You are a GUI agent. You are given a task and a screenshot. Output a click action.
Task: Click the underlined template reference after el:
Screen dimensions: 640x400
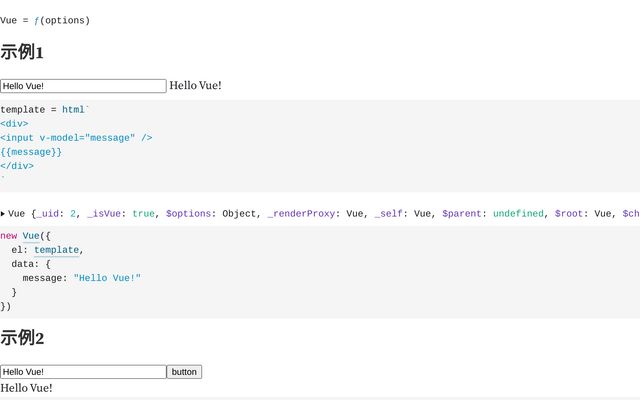(56, 250)
